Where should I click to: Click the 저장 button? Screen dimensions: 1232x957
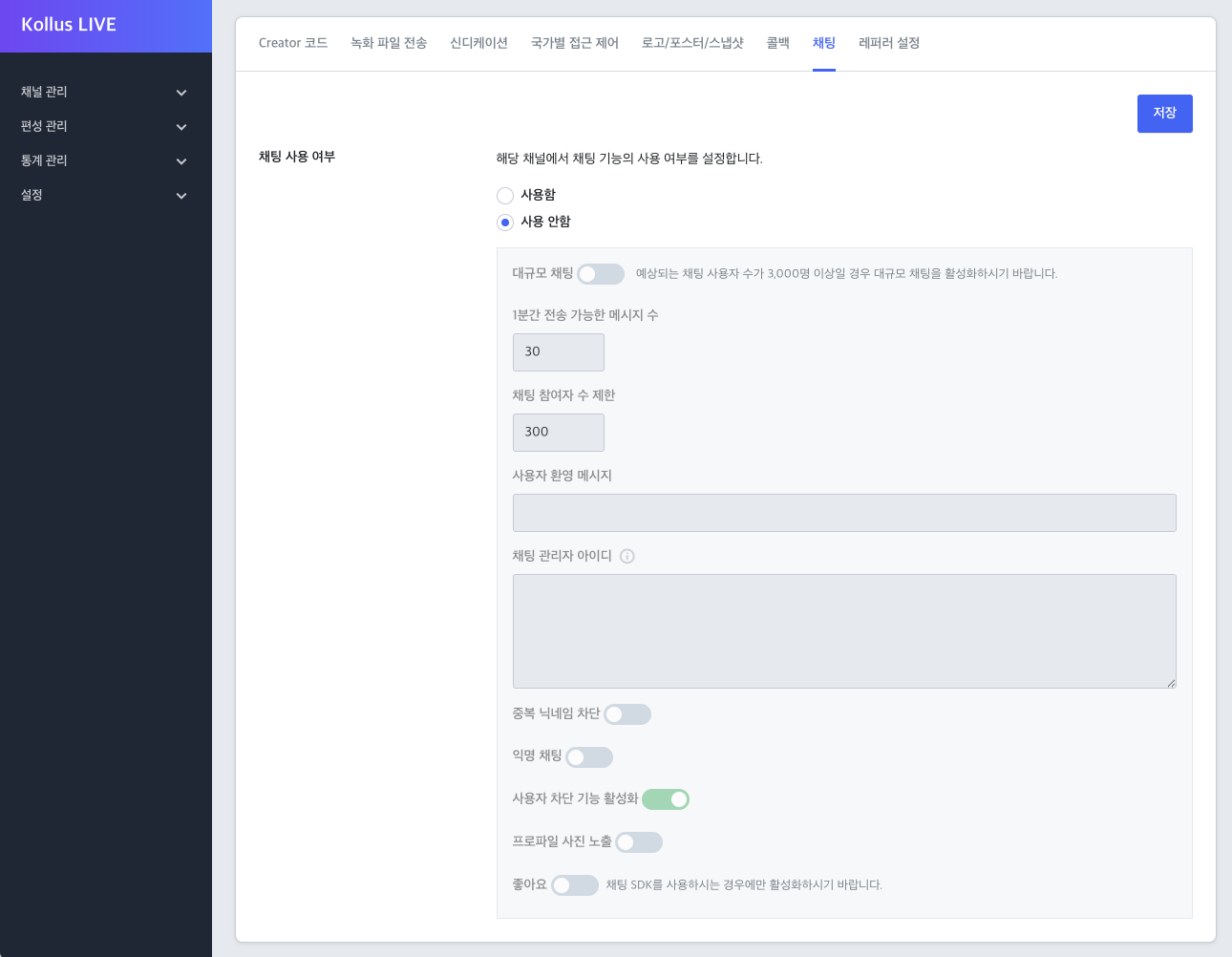coord(1164,114)
